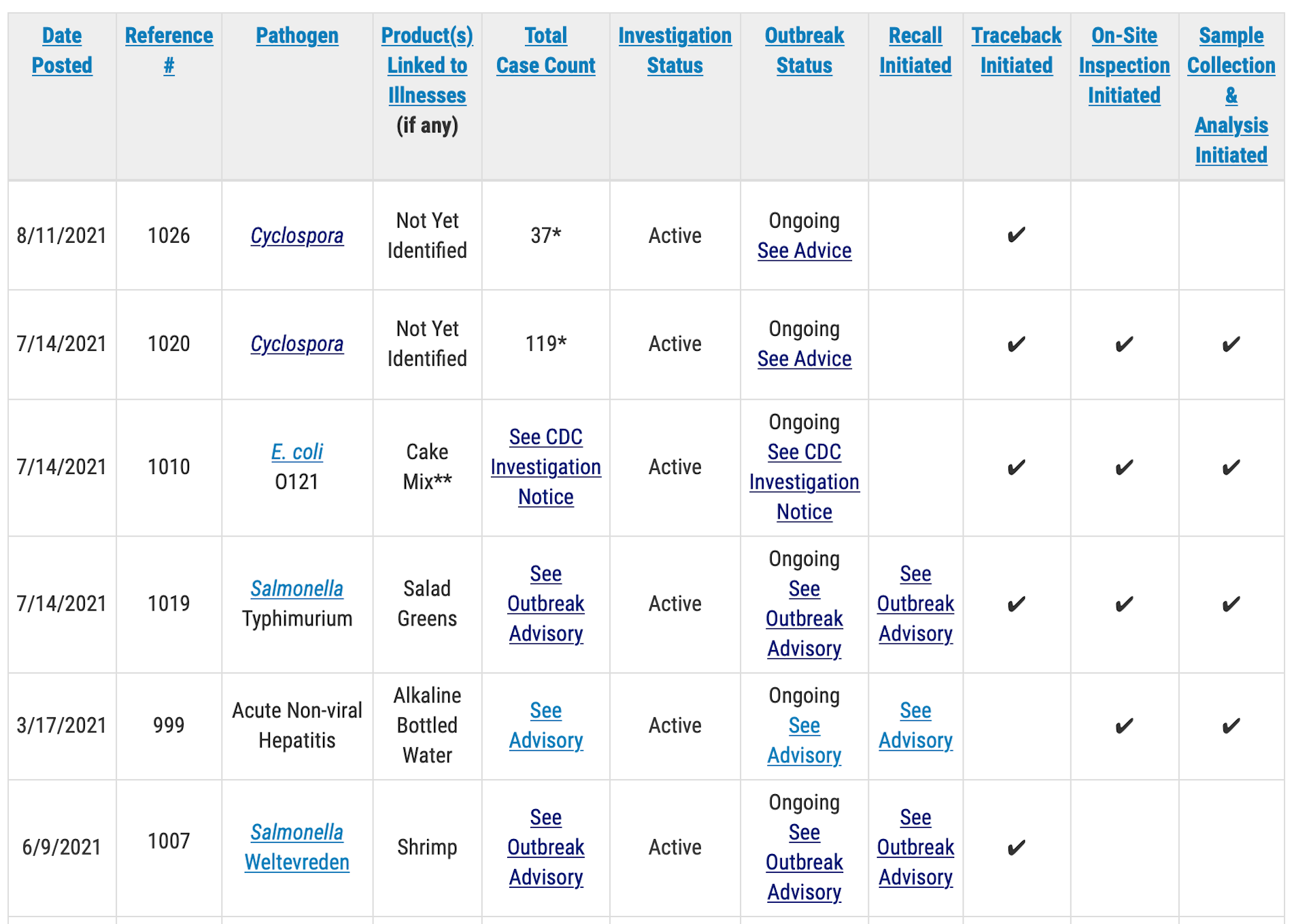Click See Advisory recall link for bottled water
This screenshot has height=924, width=1292.
pyautogui.click(x=915, y=725)
